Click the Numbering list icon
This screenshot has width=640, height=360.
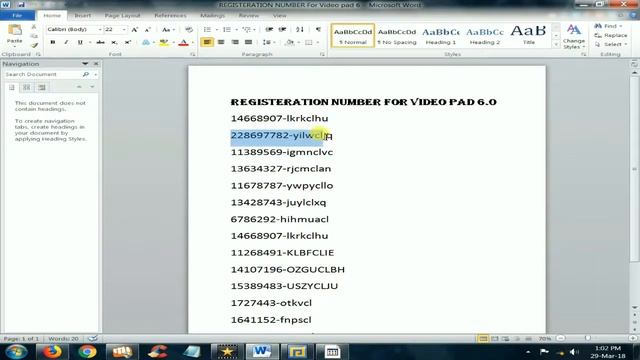pos(227,29)
